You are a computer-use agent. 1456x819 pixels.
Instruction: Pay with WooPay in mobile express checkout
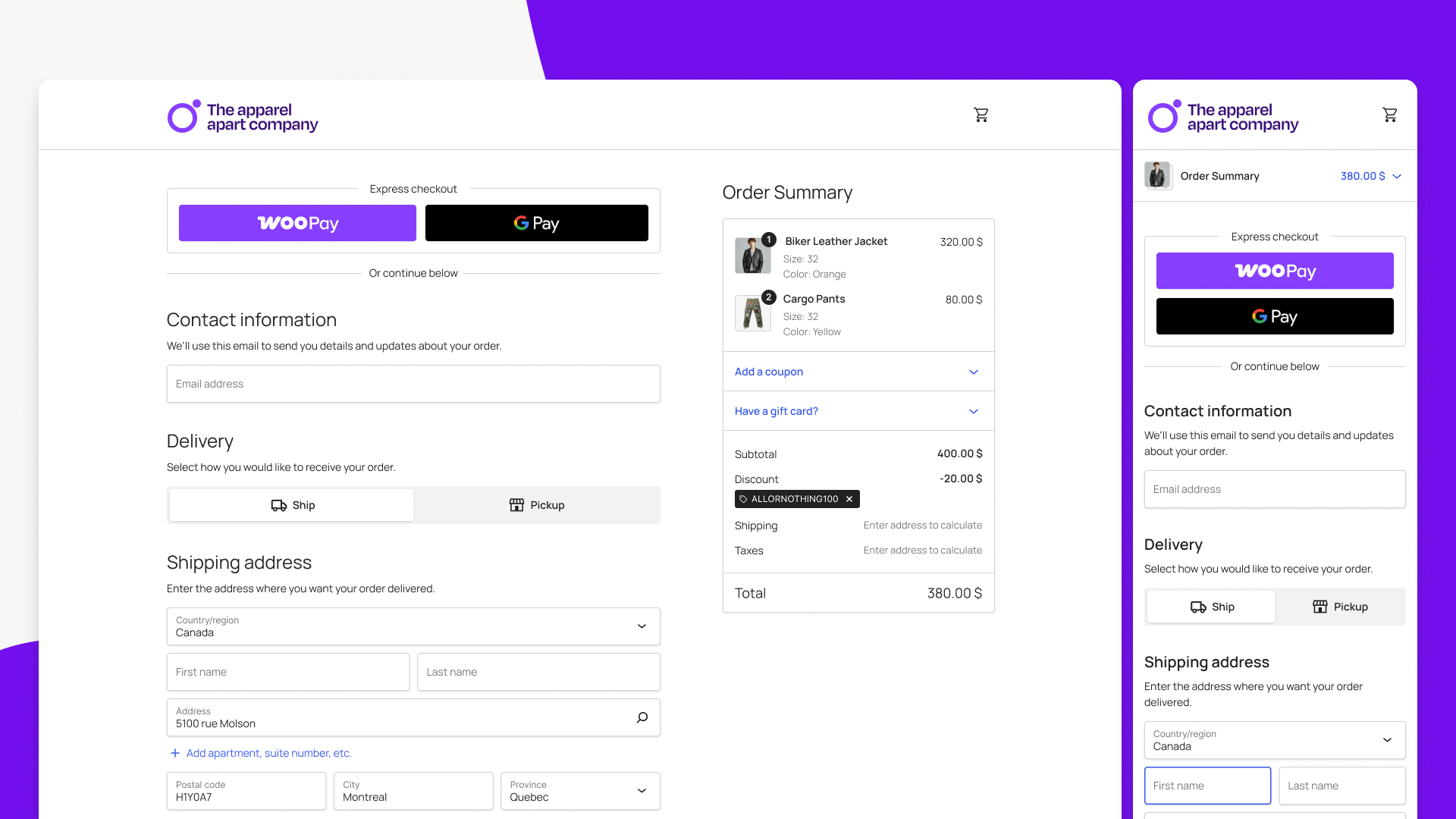(1275, 271)
